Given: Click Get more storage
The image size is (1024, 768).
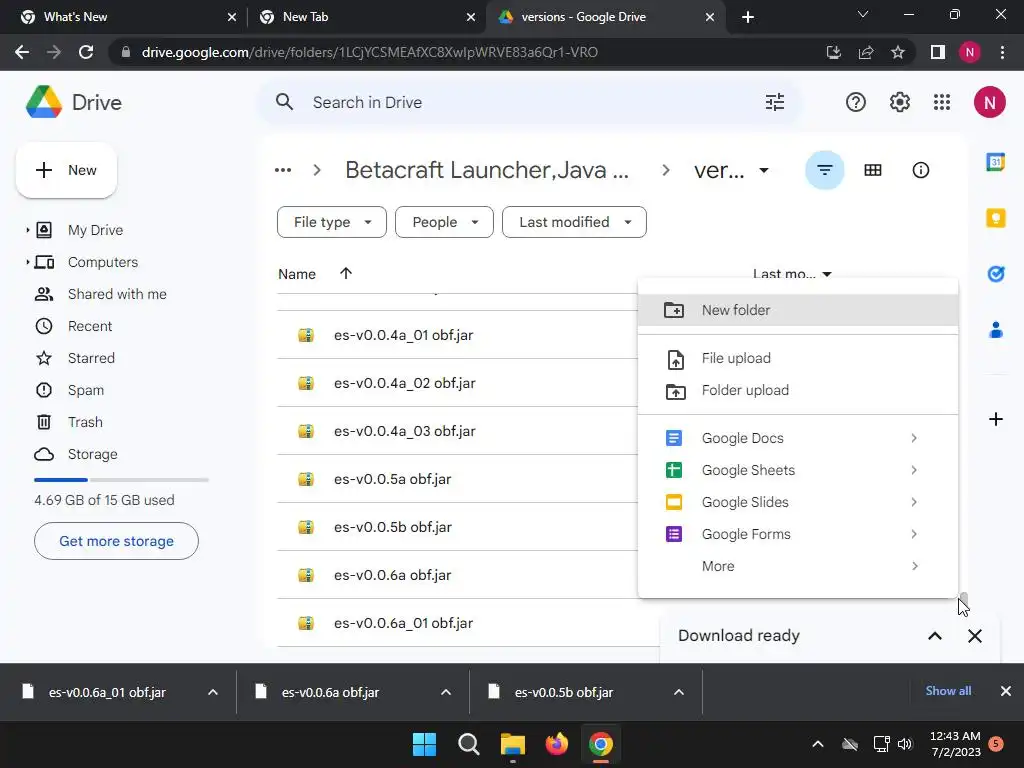Looking at the screenshot, I should (116, 541).
